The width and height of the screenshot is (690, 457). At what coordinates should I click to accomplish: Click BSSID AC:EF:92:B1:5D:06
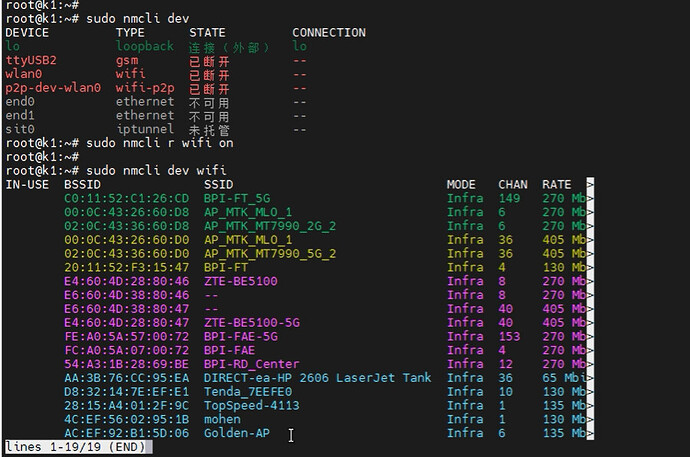click(127, 433)
